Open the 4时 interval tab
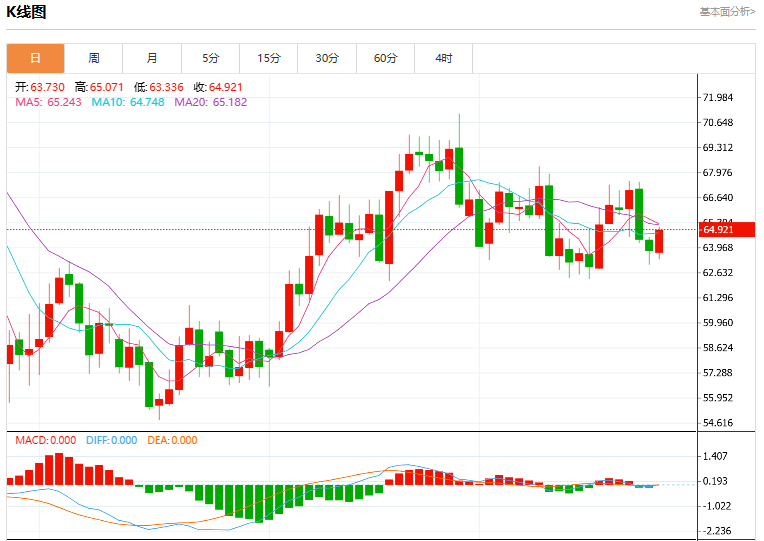Image resolution: width=764 pixels, height=541 pixels. point(443,58)
